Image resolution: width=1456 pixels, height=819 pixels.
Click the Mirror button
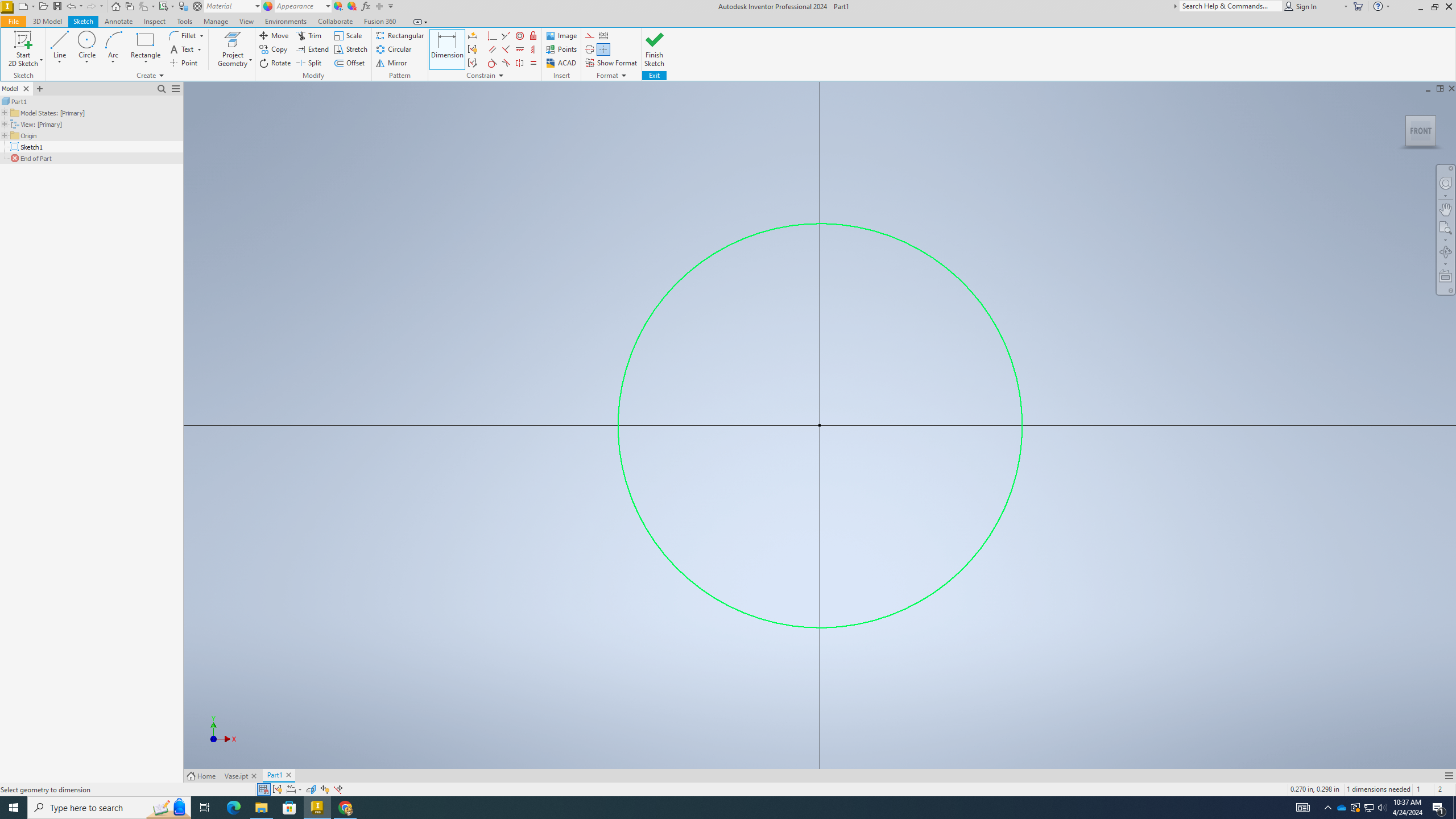pos(391,63)
